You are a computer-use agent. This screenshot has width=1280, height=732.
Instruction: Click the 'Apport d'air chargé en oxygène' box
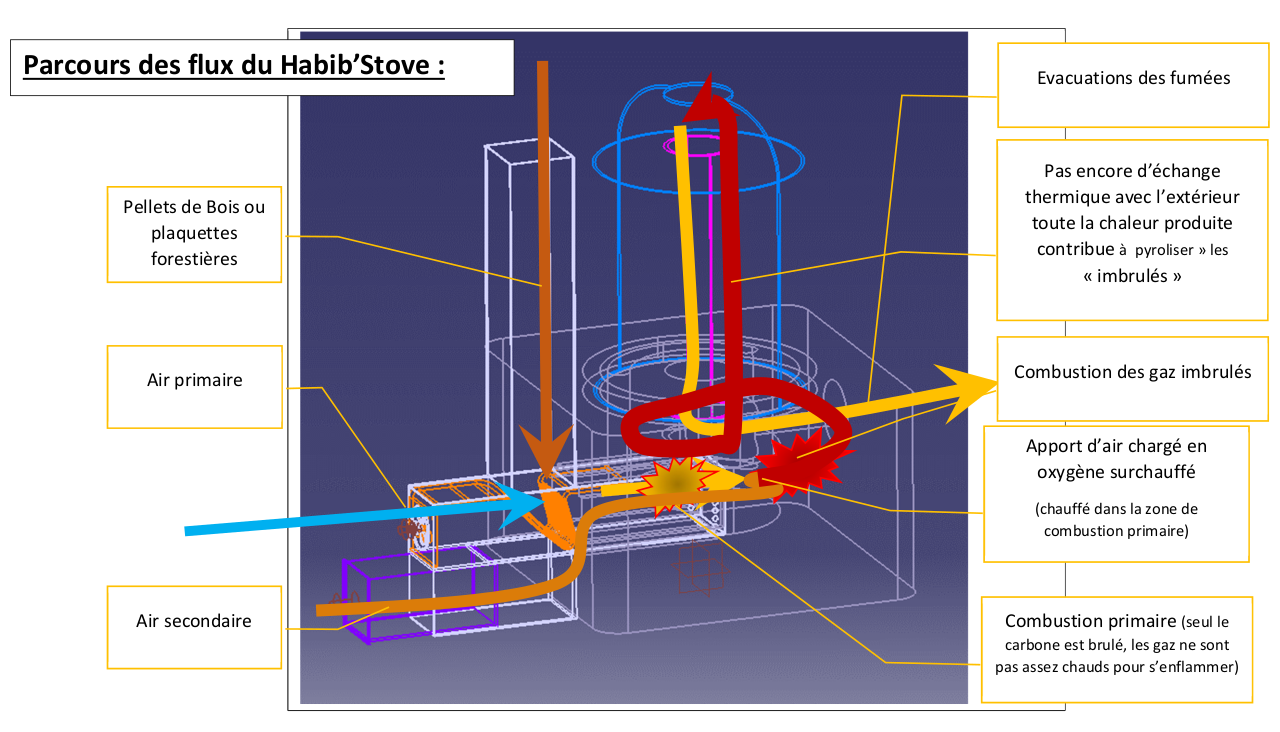(1116, 494)
